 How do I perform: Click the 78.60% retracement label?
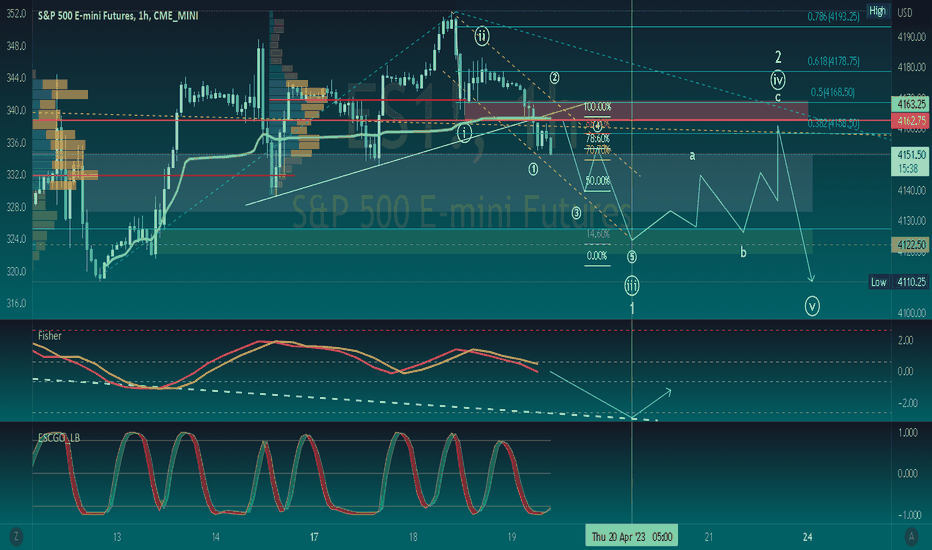(x=597, y=138)
